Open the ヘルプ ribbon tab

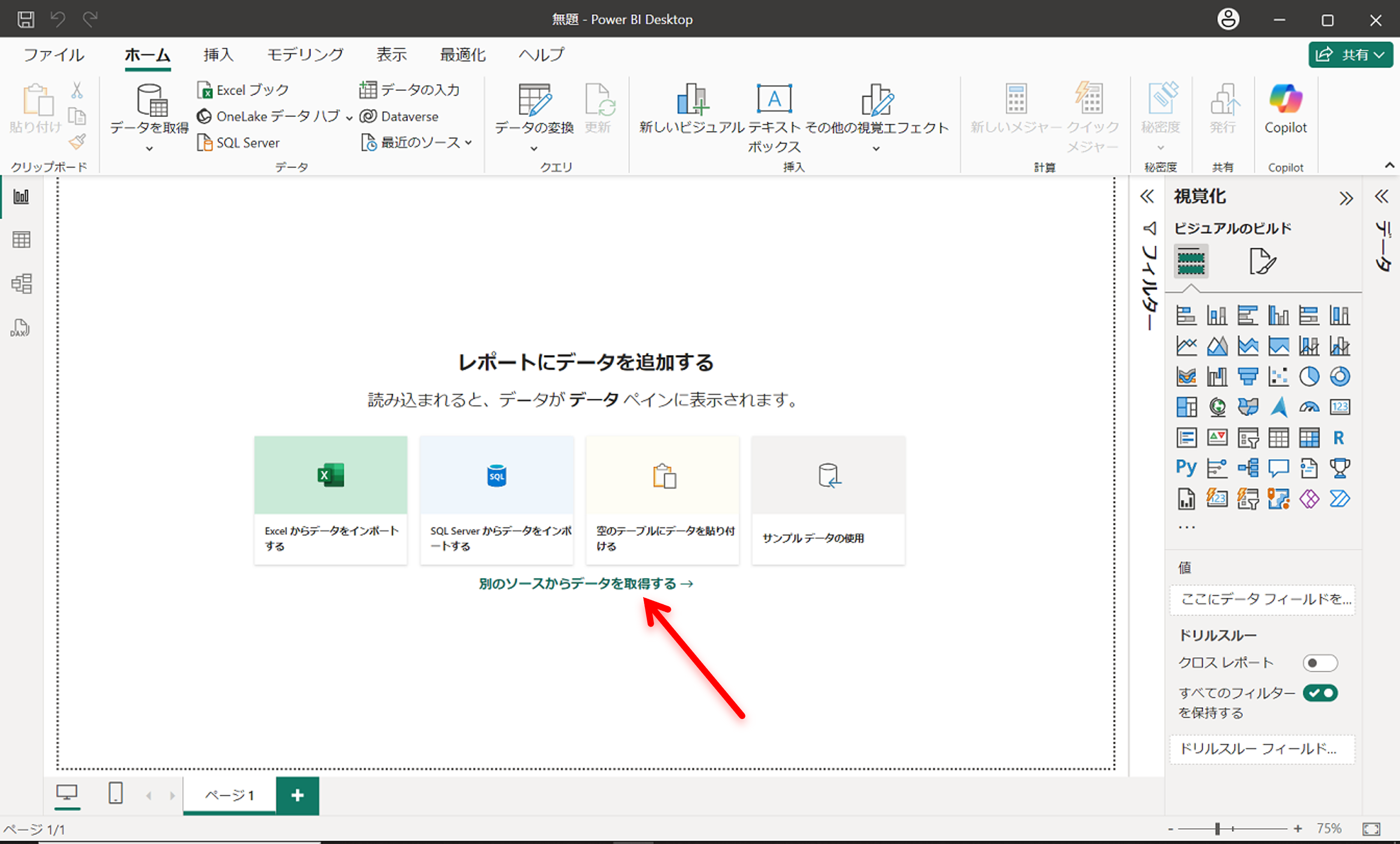point(541,55)
